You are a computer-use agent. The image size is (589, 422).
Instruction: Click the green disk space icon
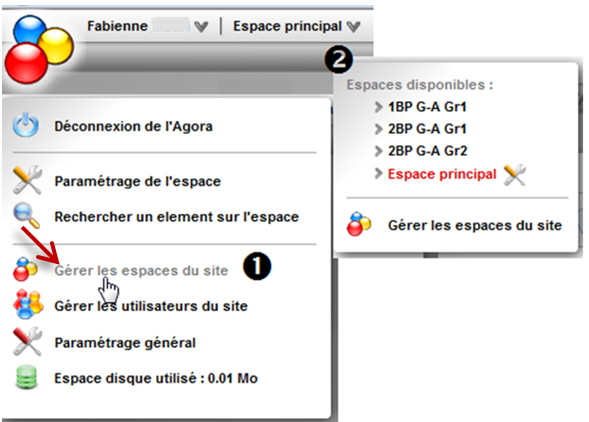[27, 377]
